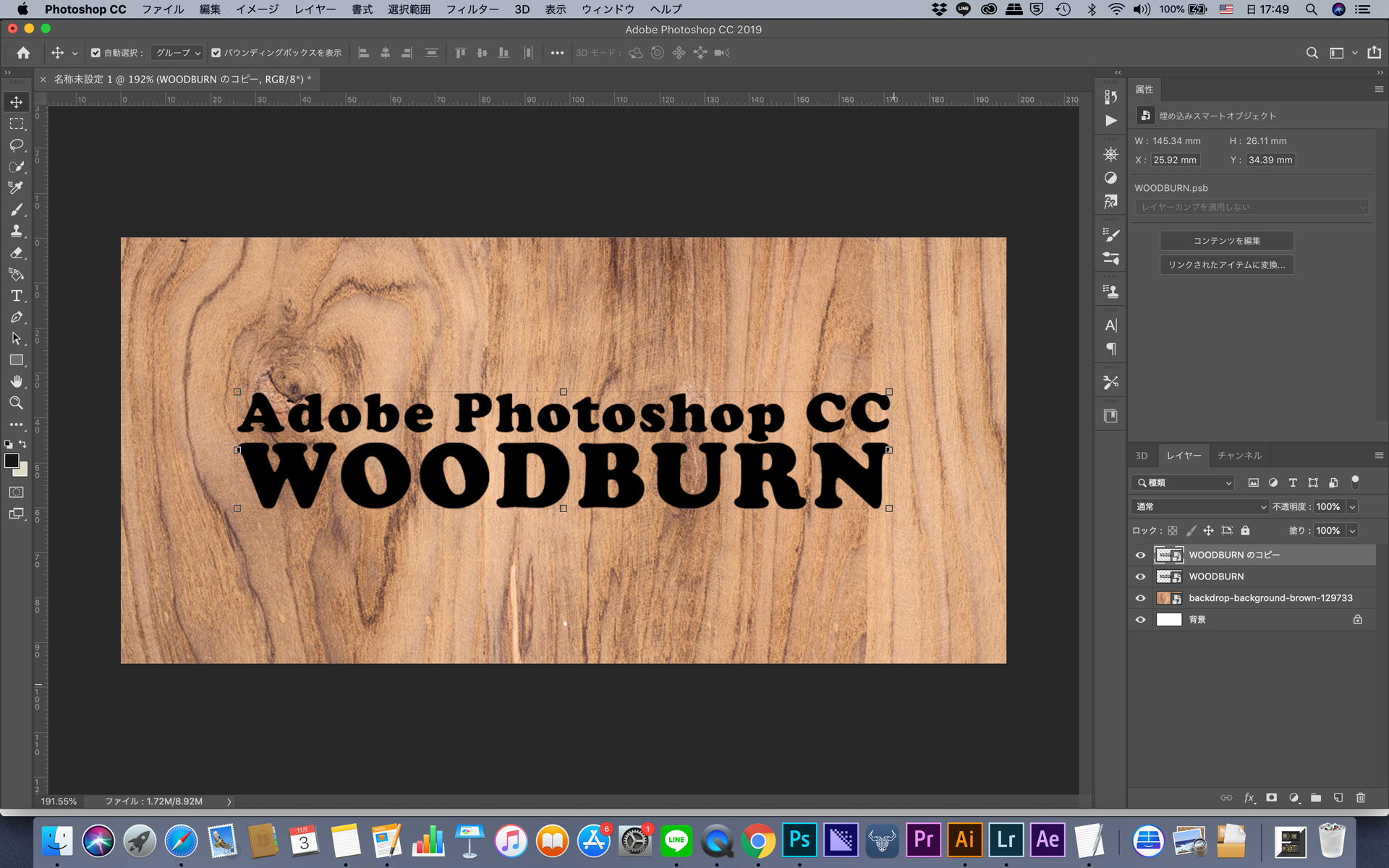This screenshot has width=1389, height=868.
Task: Select the Path Selection tool
Action: (16, 339)
